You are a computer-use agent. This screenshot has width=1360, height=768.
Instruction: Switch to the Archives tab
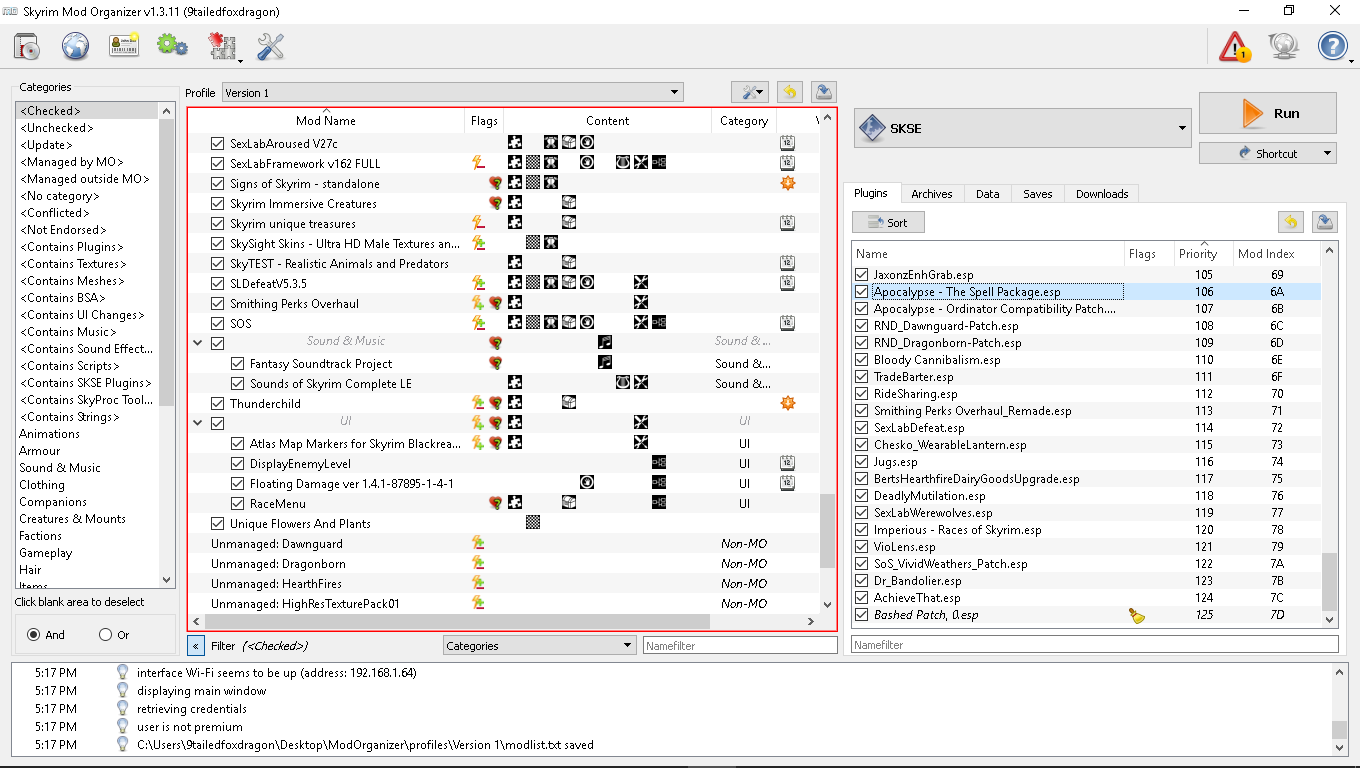(932, 194)
